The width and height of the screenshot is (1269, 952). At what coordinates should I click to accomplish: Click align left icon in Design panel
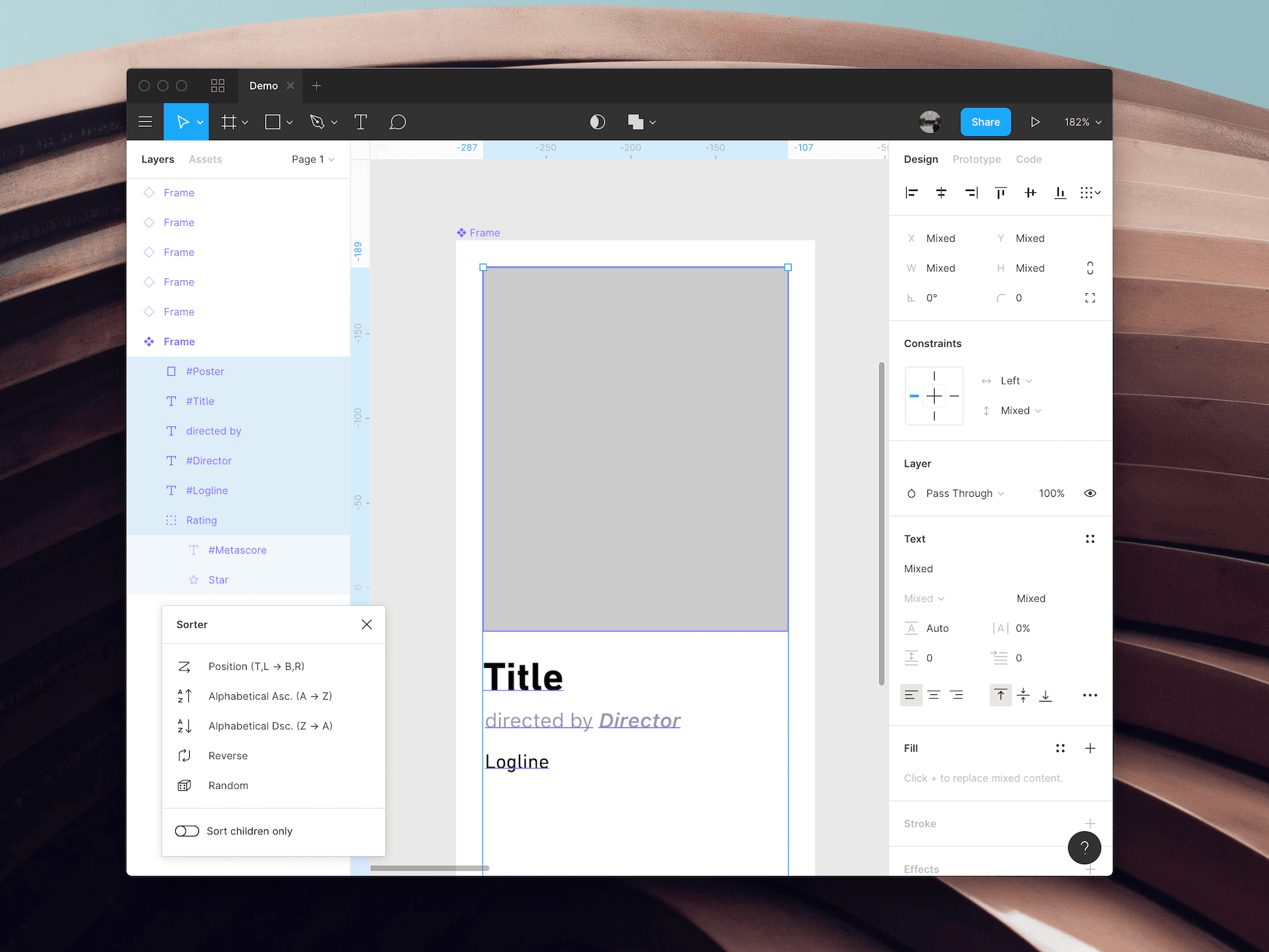(x=911, y=193)
